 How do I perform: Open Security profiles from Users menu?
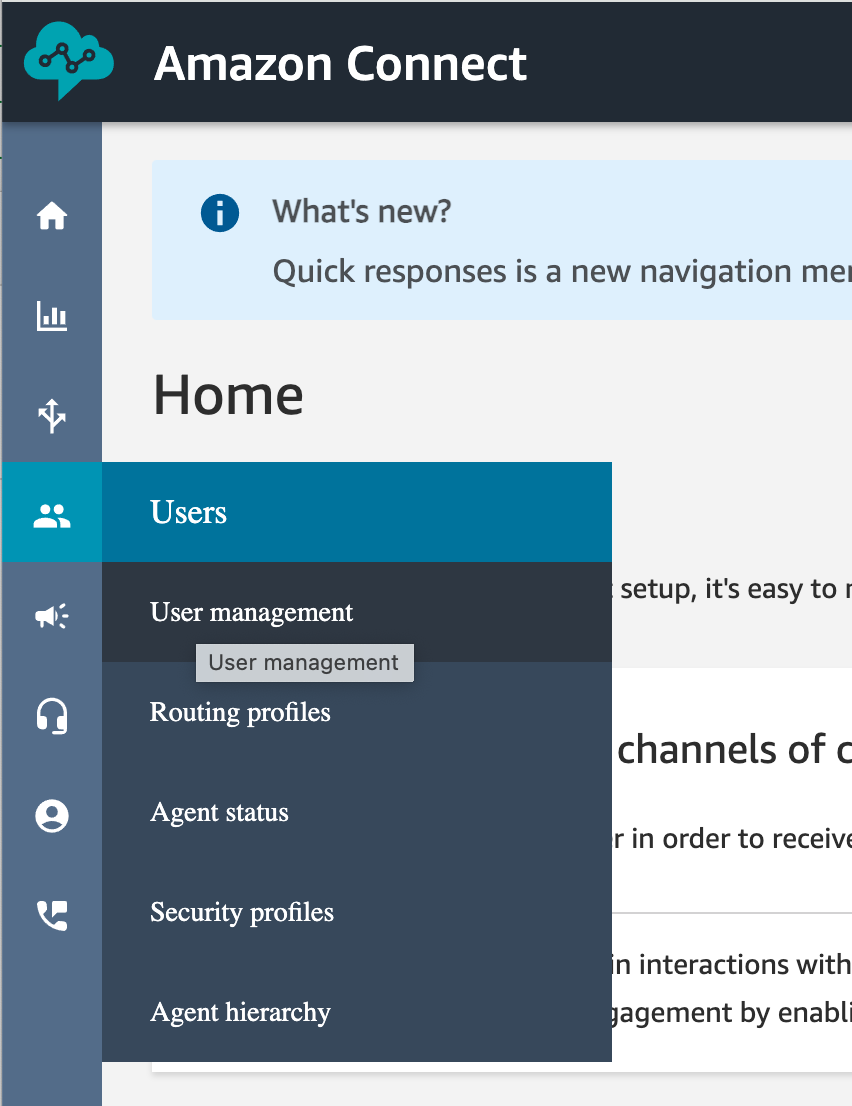click(x=357, y=912)
